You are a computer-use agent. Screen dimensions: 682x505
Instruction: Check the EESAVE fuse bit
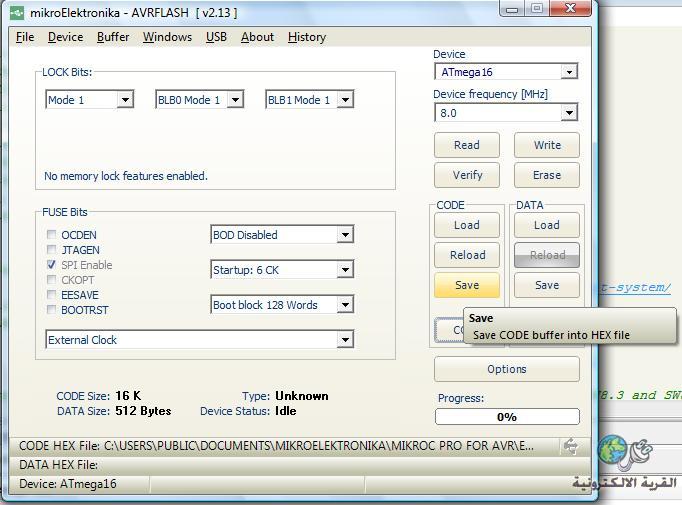pos(51,294)
